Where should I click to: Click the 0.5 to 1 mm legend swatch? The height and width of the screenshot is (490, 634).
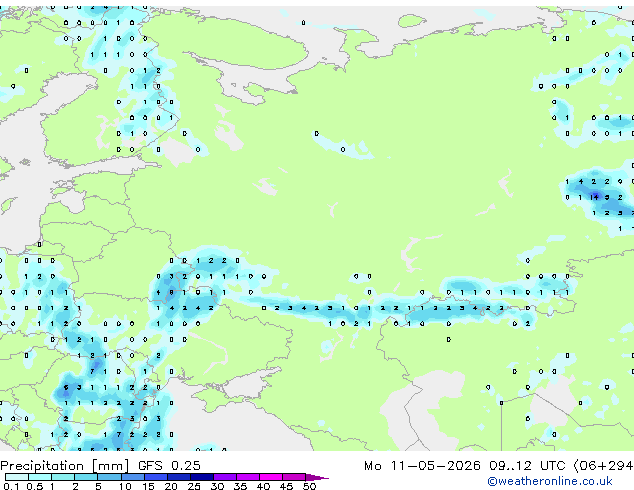(x=40, y=477)
